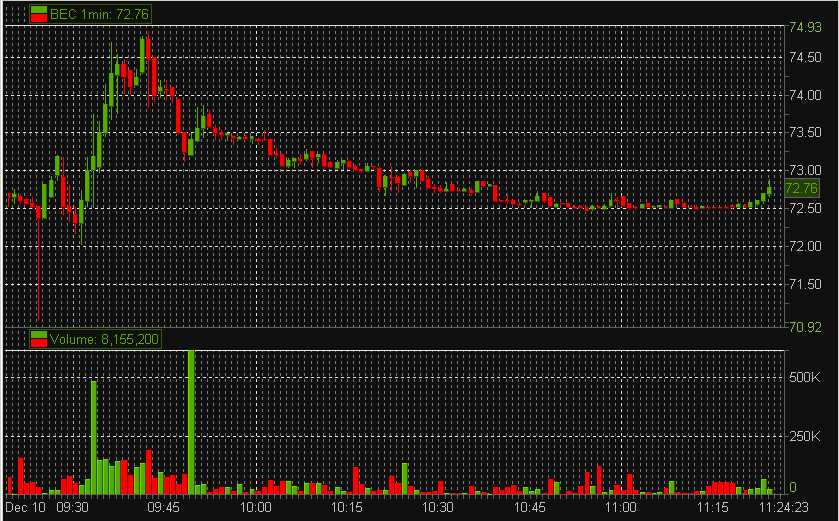
Task: Click the 11:00 time axis label
Action: [x=621, y=507]
